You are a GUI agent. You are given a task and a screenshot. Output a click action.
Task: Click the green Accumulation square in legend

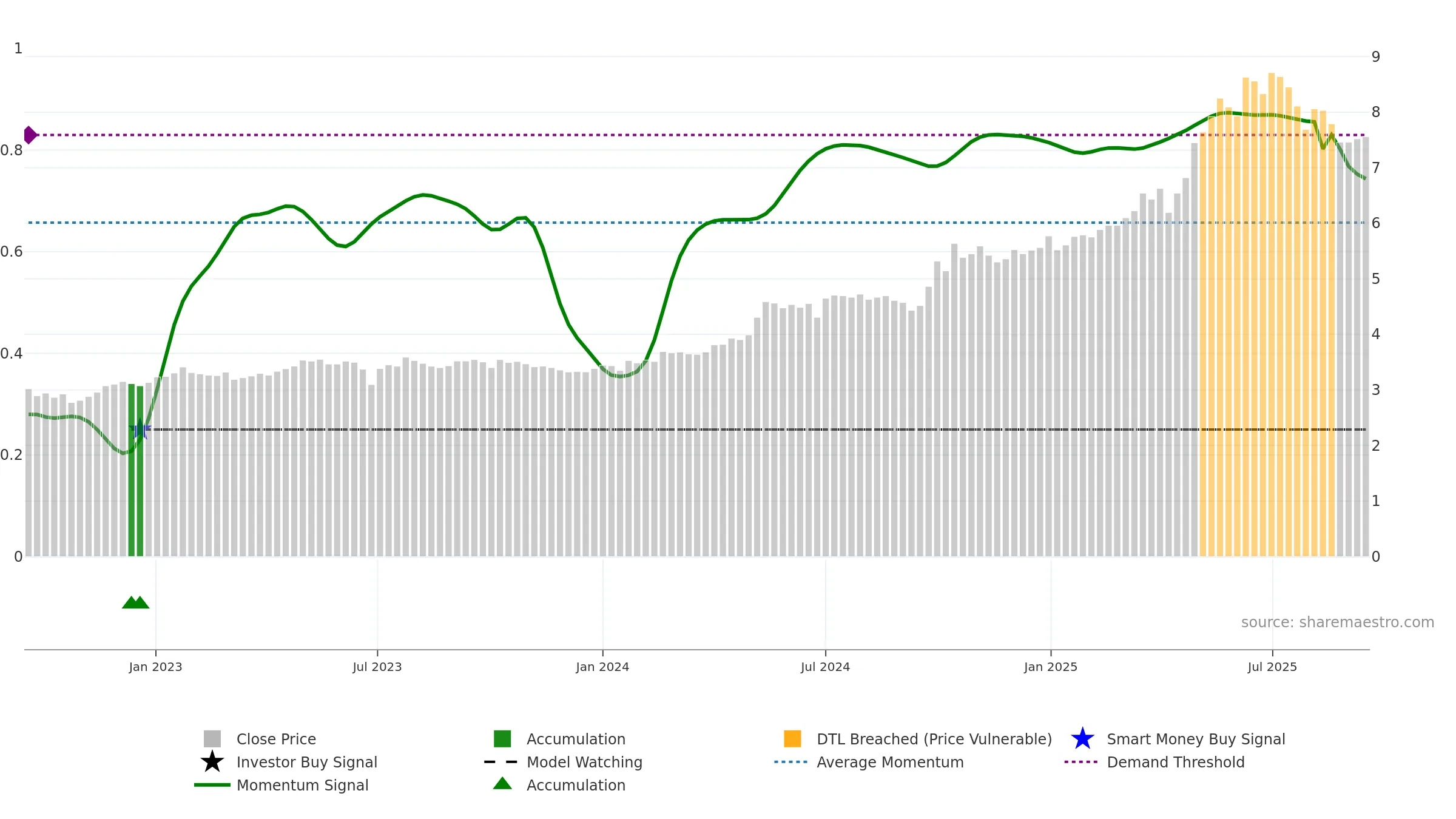coord(502,739)
